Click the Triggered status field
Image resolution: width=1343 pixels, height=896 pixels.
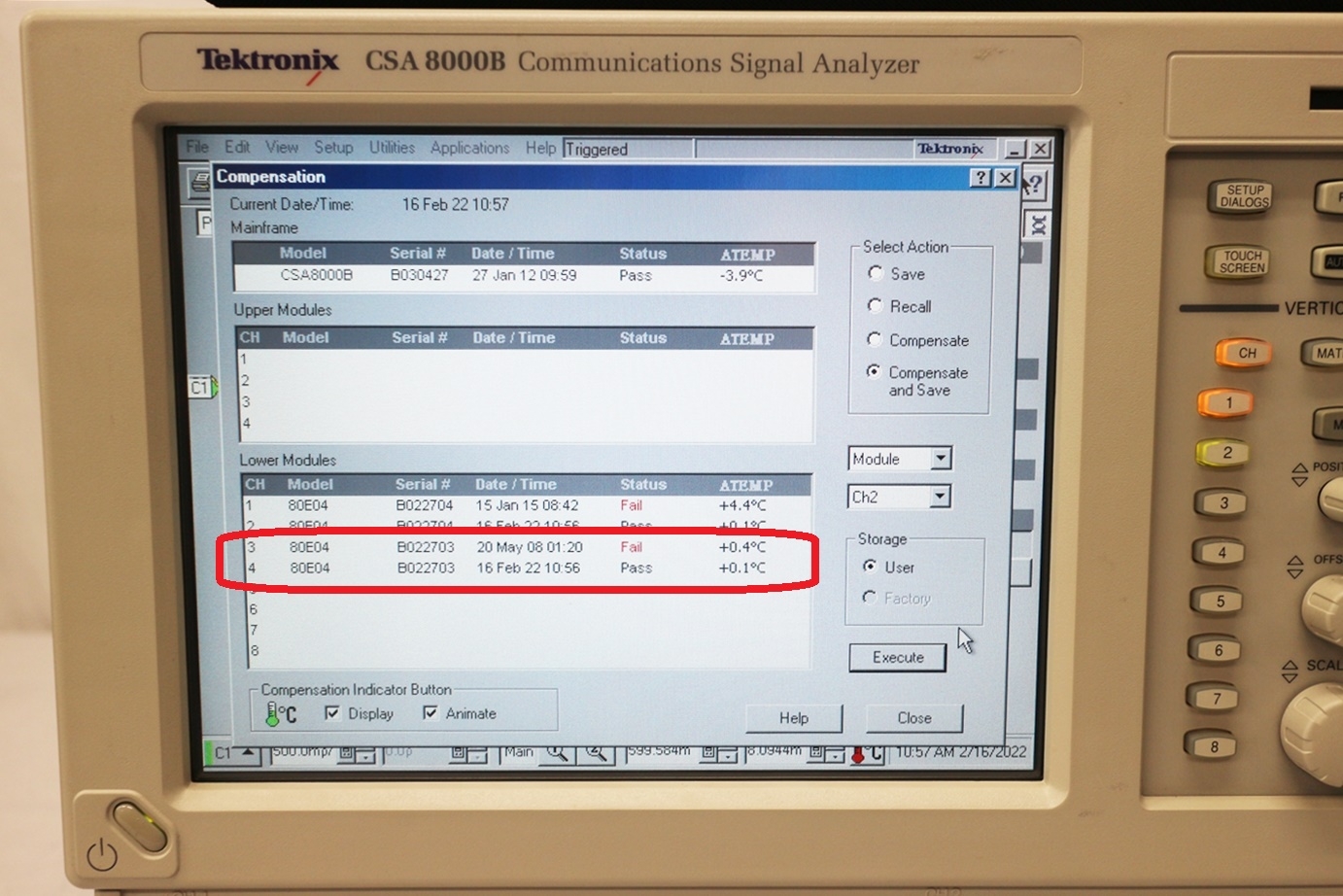click(628, 149)
